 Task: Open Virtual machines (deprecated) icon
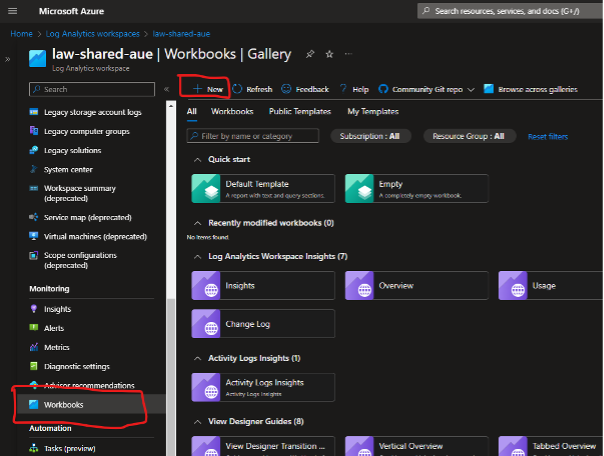click(34, 236)
